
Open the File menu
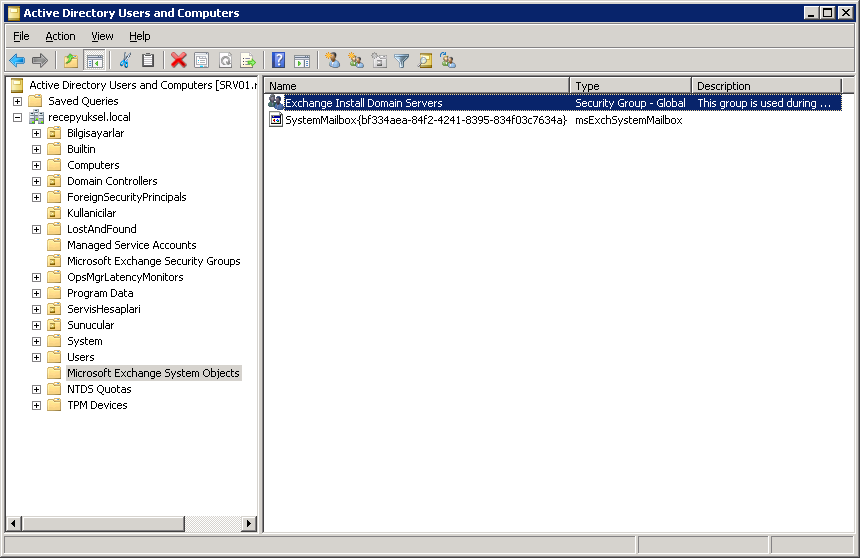pyautogui.click(x=21, y=36)
